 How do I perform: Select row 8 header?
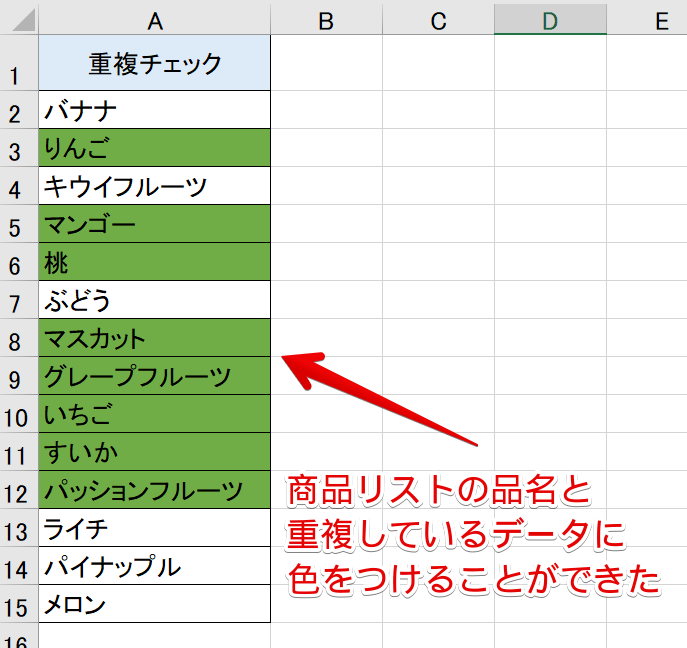point(18,340)
